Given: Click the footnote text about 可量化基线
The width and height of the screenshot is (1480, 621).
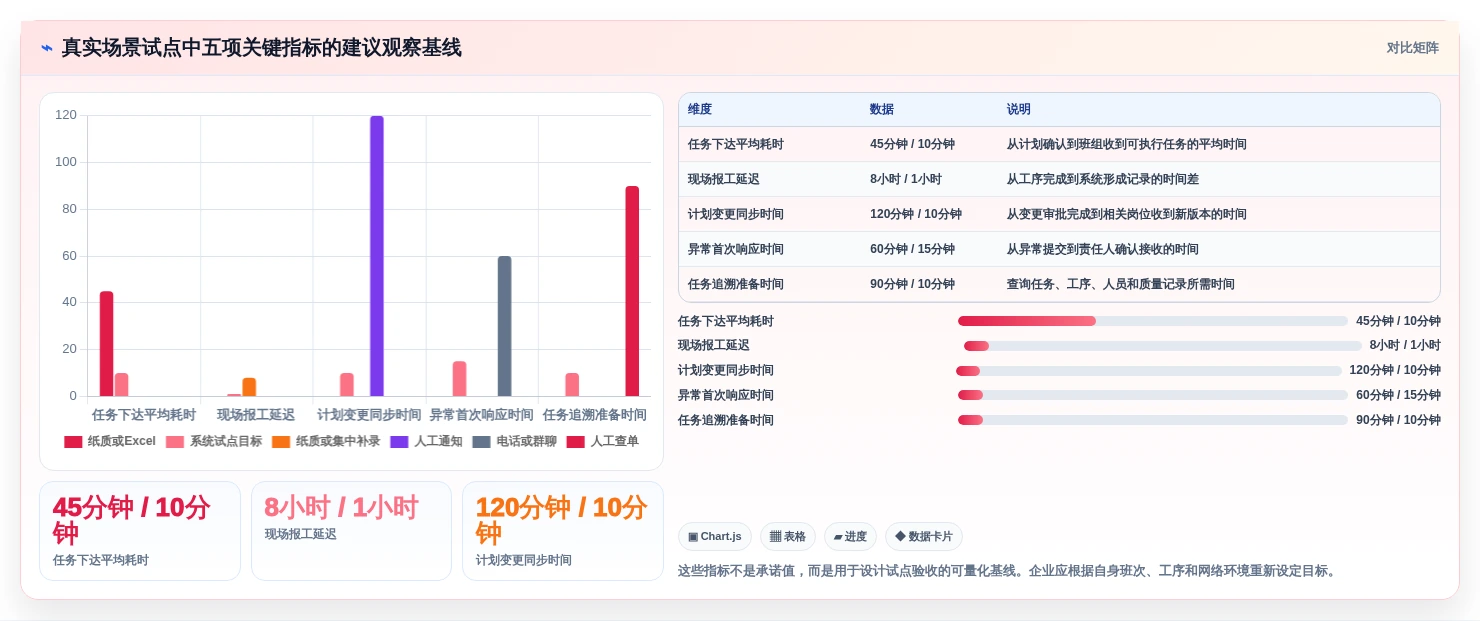Looking at the screenshot, I should tap(1007, 571).
